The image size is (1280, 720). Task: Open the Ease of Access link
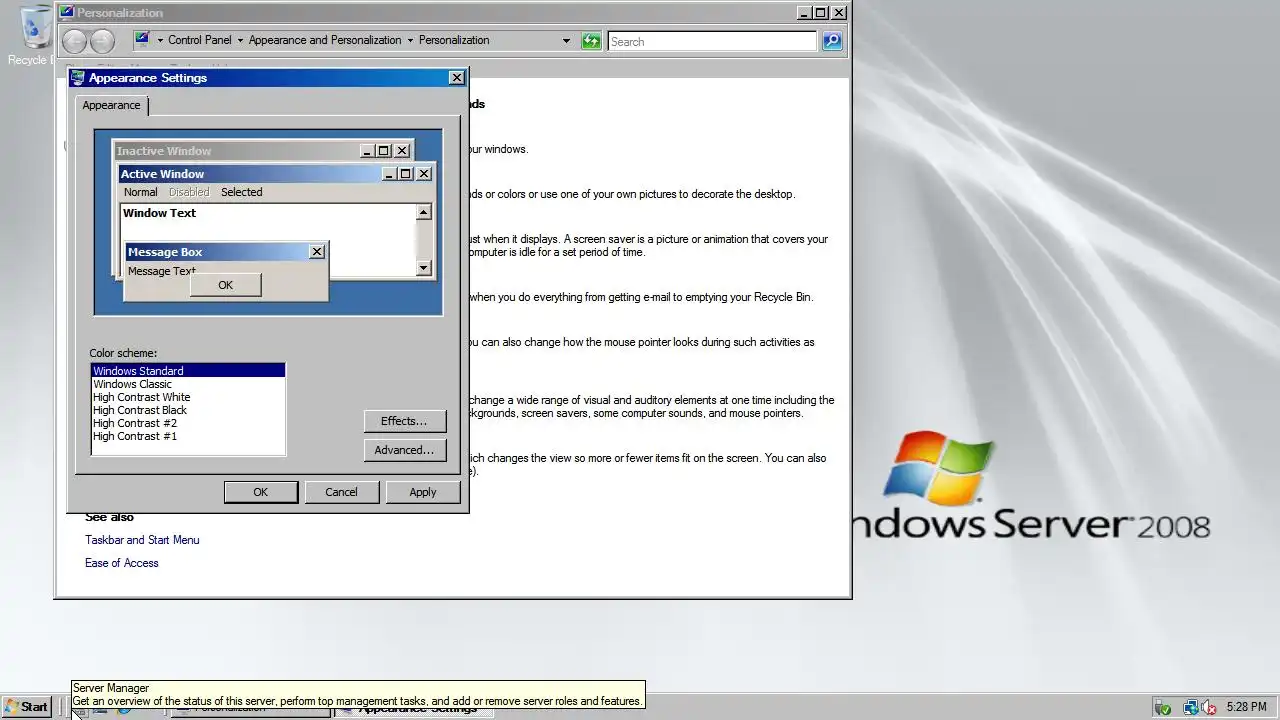coord(121,563)
